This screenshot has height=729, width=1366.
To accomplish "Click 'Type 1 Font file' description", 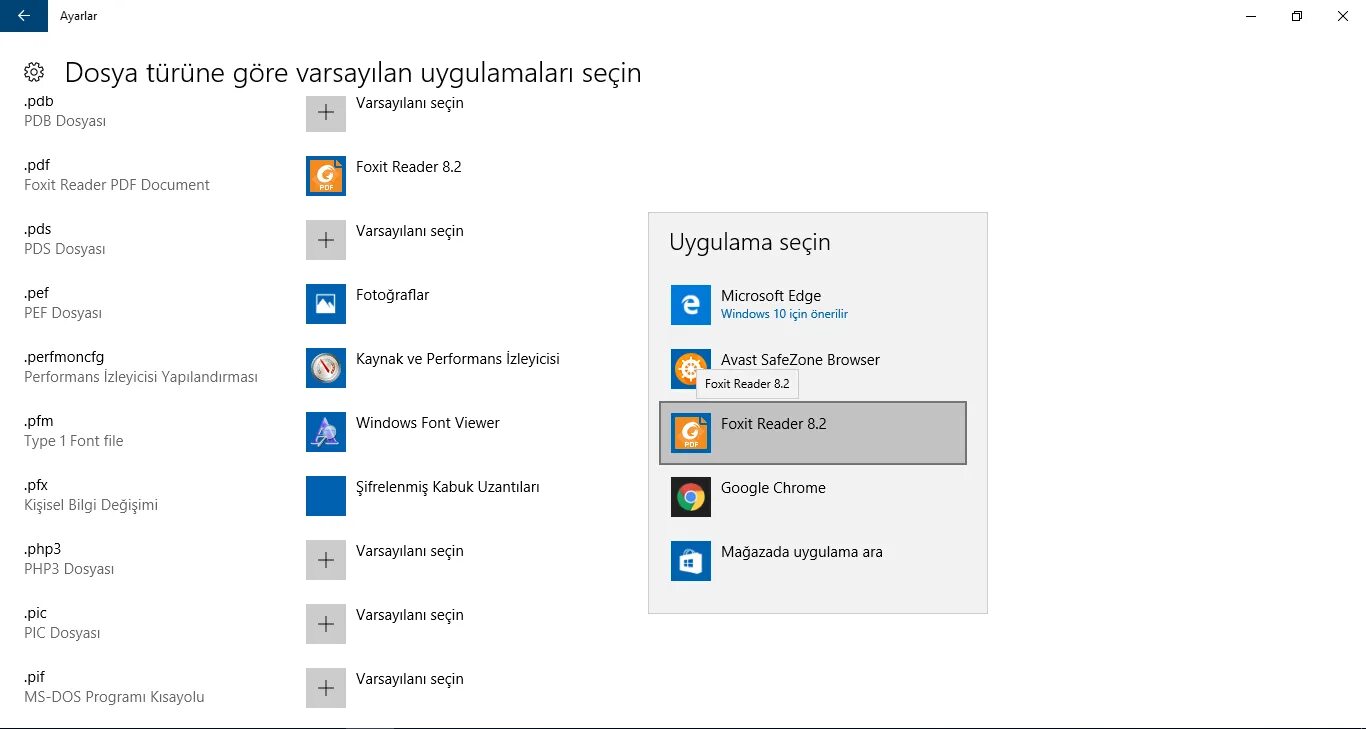I will (74, 441).
